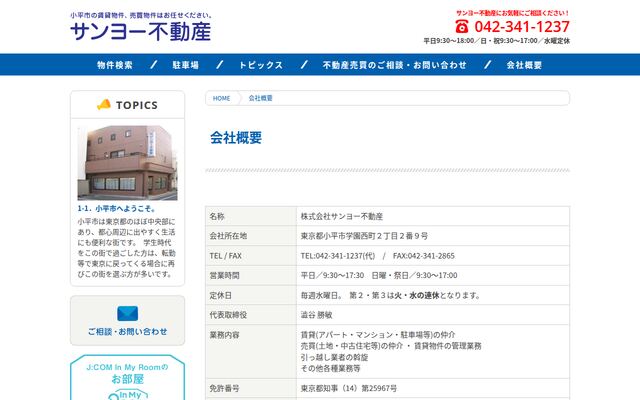Select the address 東京都小平市学園西町２丁目２番９号
This screenshot has width=640, height=400.
coord(364,236)
